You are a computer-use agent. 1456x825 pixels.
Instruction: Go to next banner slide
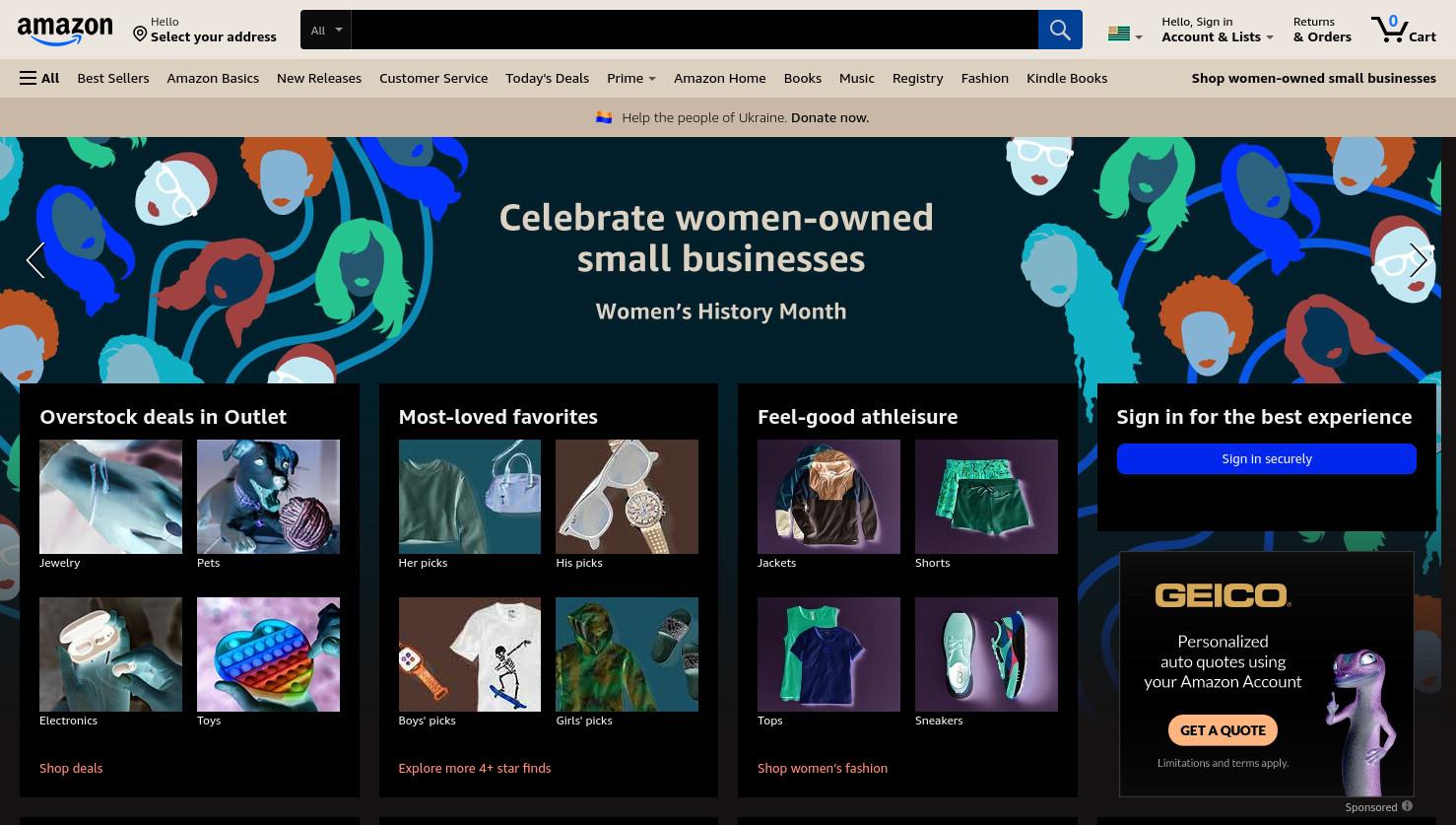coord(1419,260)
